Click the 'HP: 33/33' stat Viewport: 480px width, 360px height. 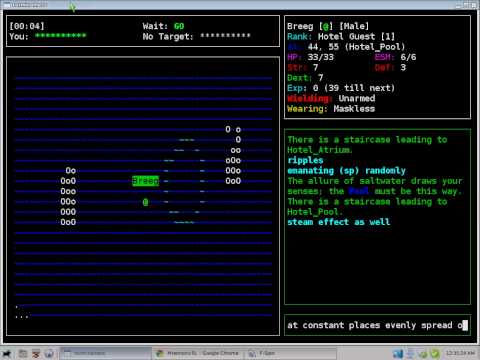click(311, 57)
